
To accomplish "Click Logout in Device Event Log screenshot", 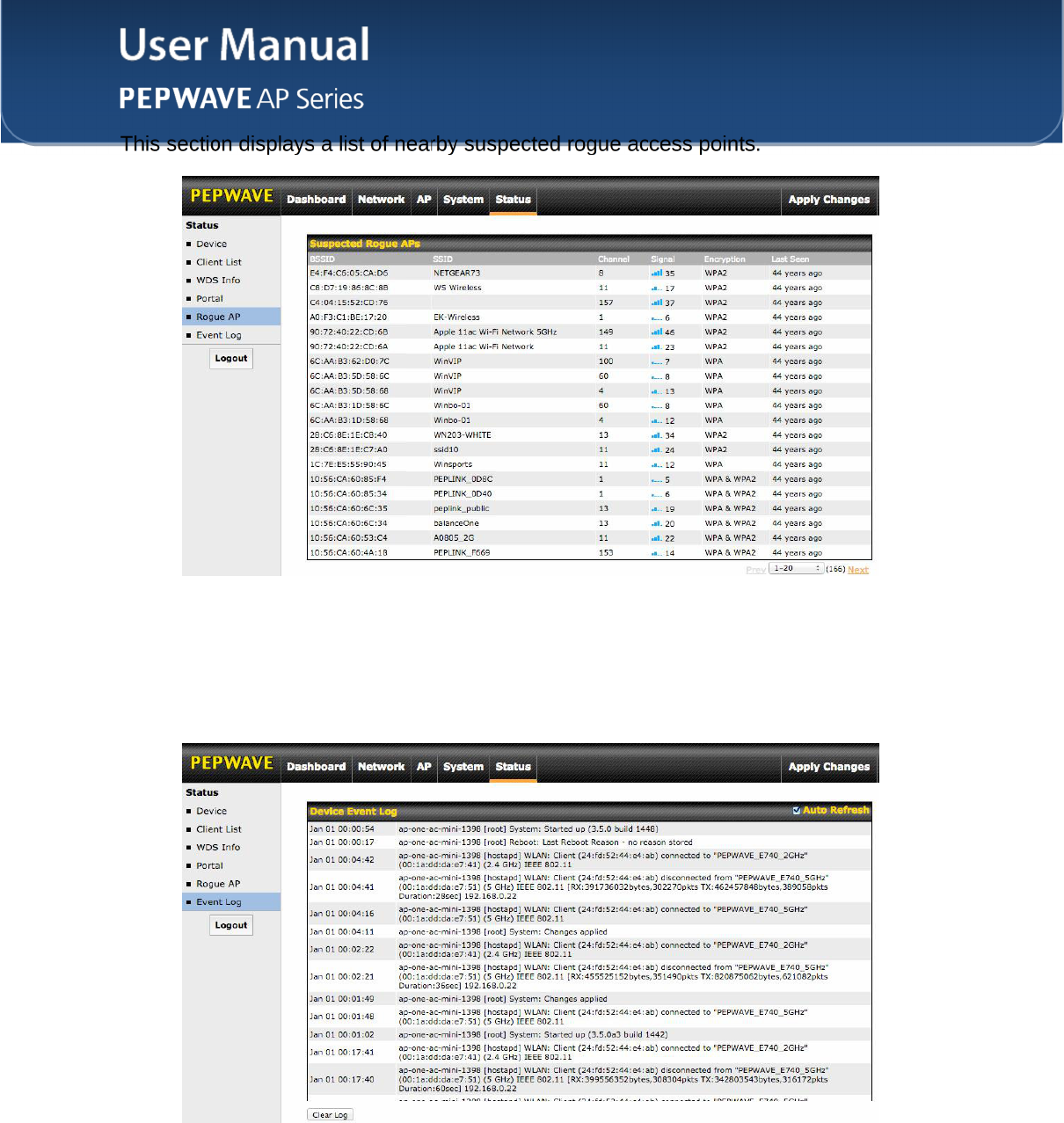I will (231, 925).
